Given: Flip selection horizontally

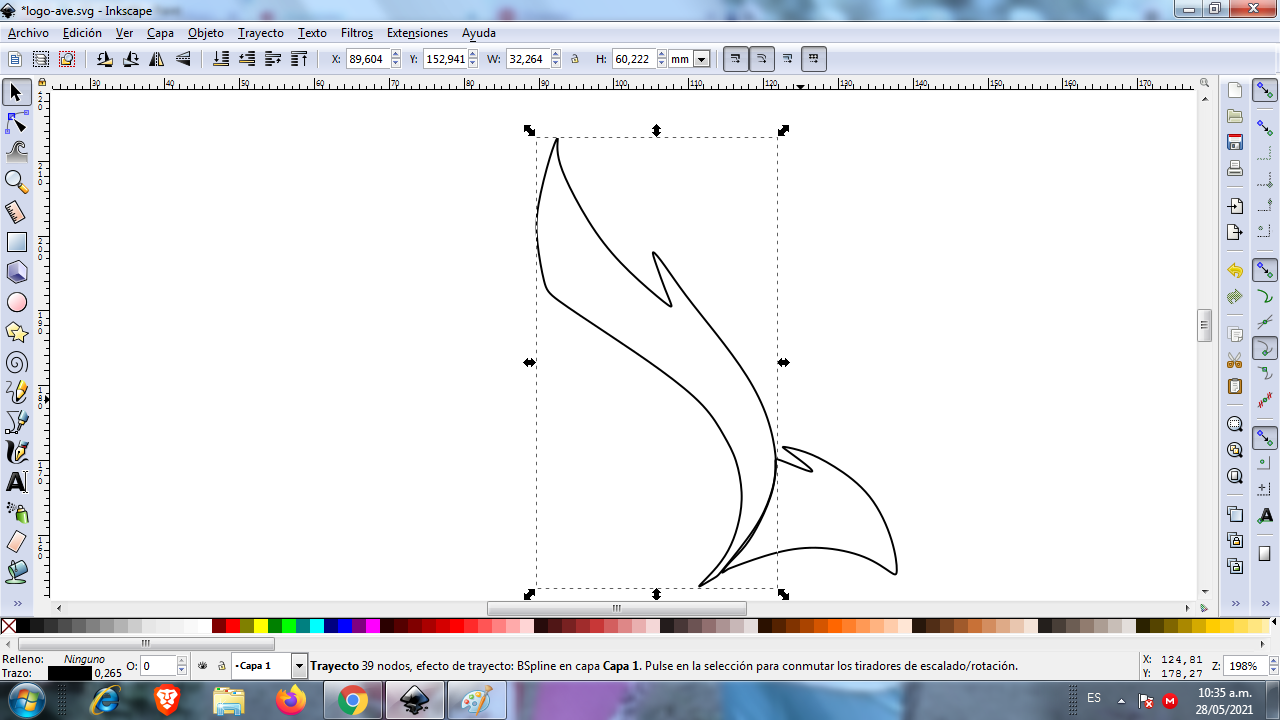Looking at the screenshot, I should pos(157,59).
